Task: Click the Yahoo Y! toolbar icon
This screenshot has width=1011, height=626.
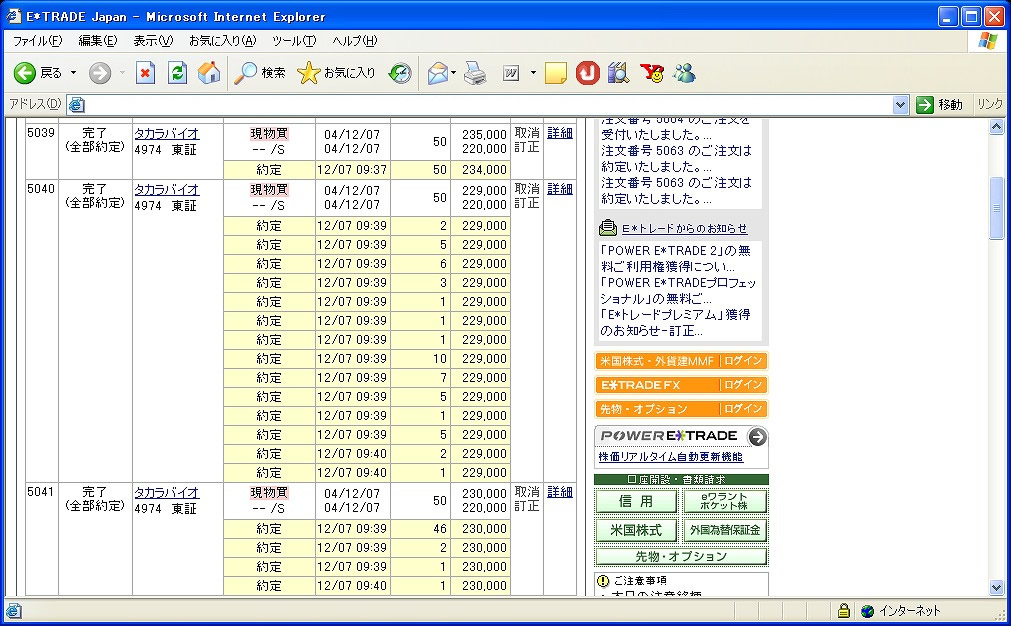Action: pos(652,73)
